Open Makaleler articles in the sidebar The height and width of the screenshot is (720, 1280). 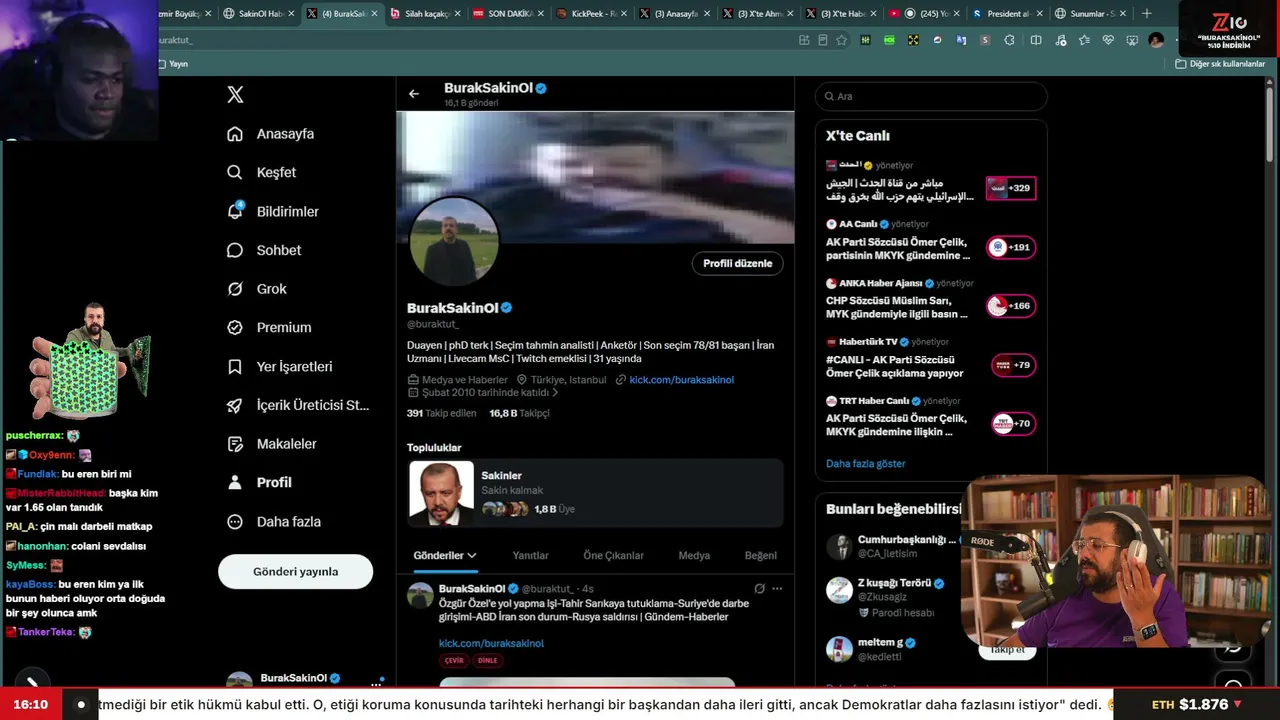coord(272,443)
